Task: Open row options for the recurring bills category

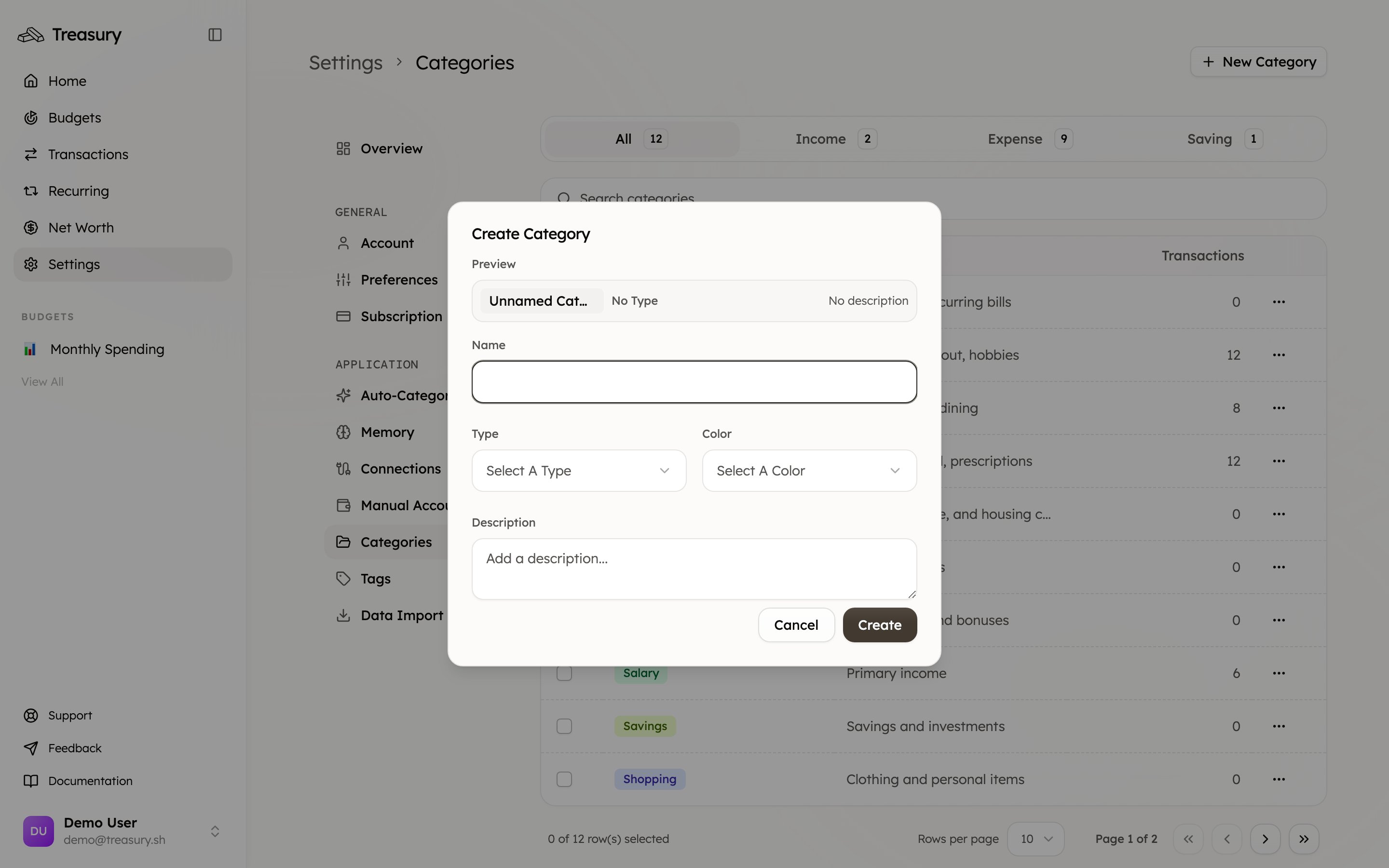Action: [x=1278, y=302]
